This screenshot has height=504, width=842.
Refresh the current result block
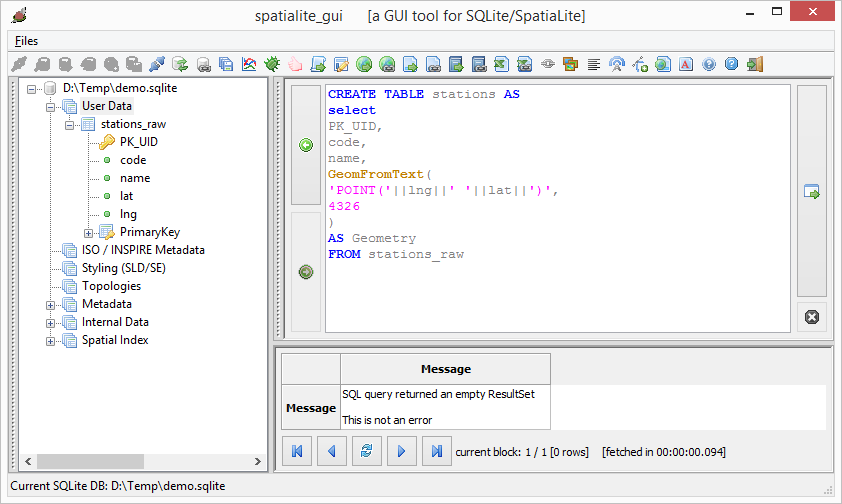(x=367, y=451)
